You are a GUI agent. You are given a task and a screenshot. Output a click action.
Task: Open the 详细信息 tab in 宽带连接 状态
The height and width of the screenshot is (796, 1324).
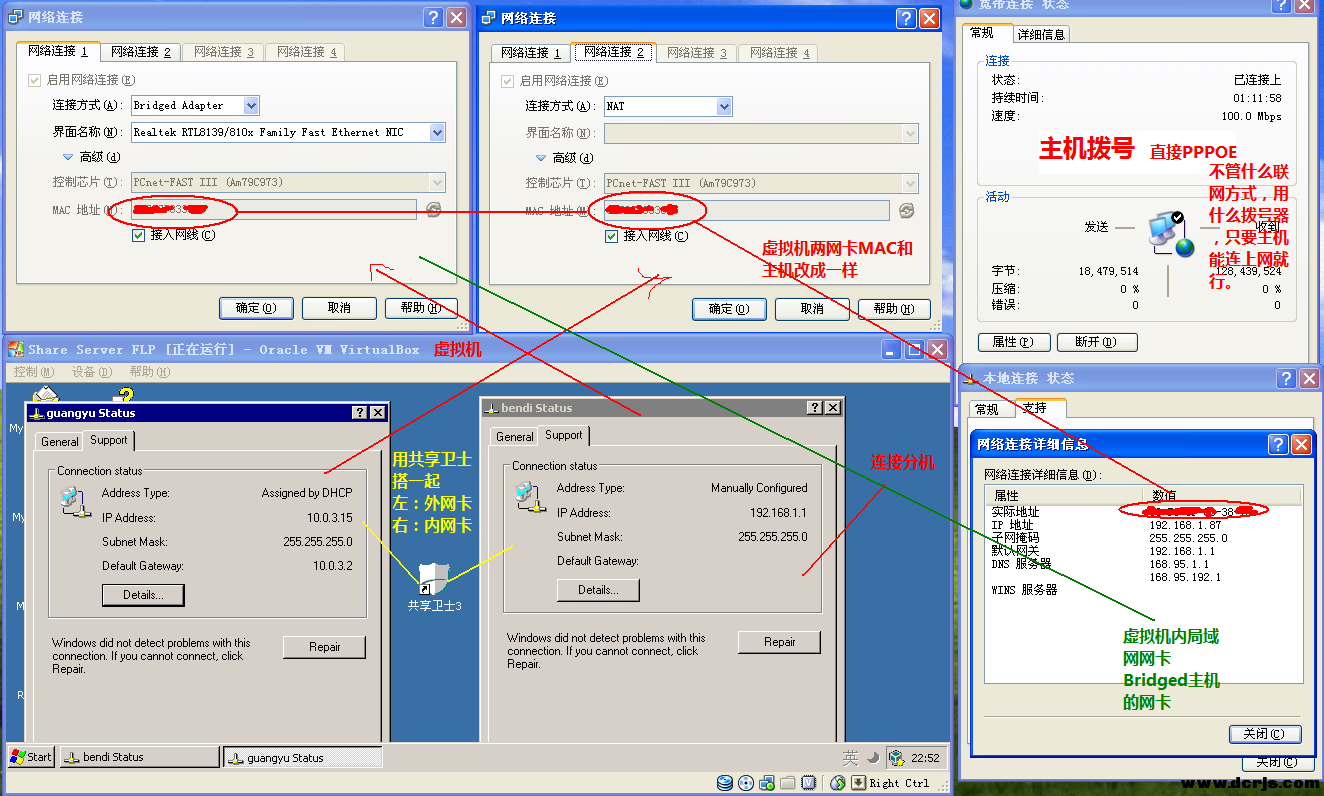click(1042, 34)
